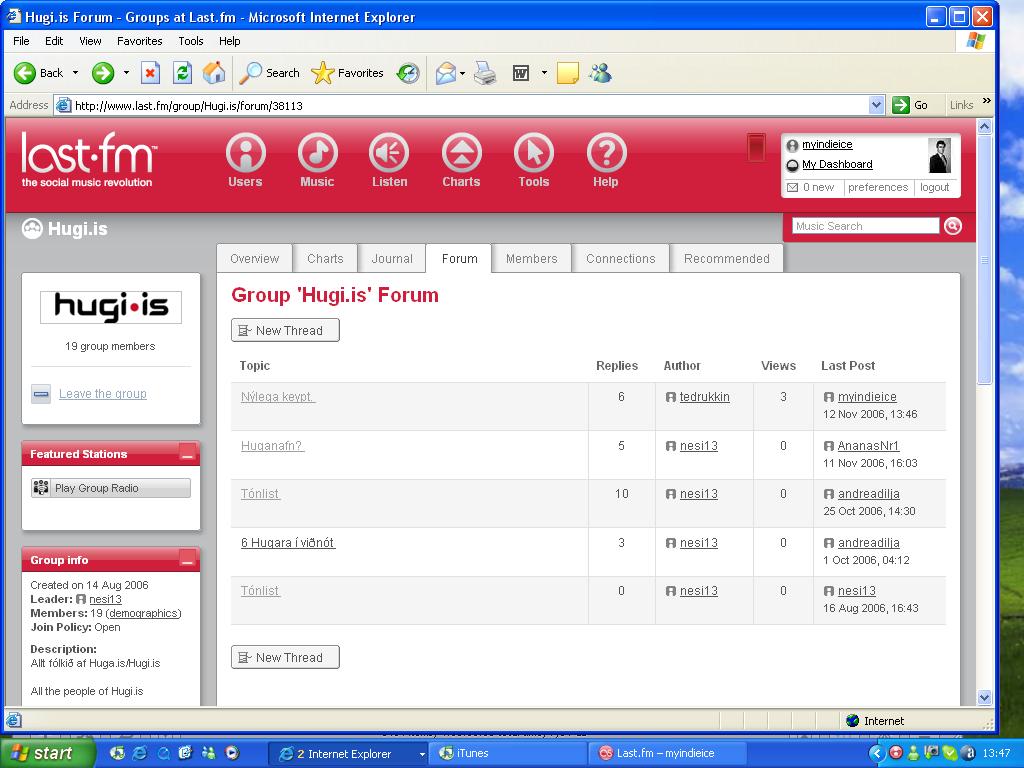
Task: Click the logout link
Action: pos(935,187)
